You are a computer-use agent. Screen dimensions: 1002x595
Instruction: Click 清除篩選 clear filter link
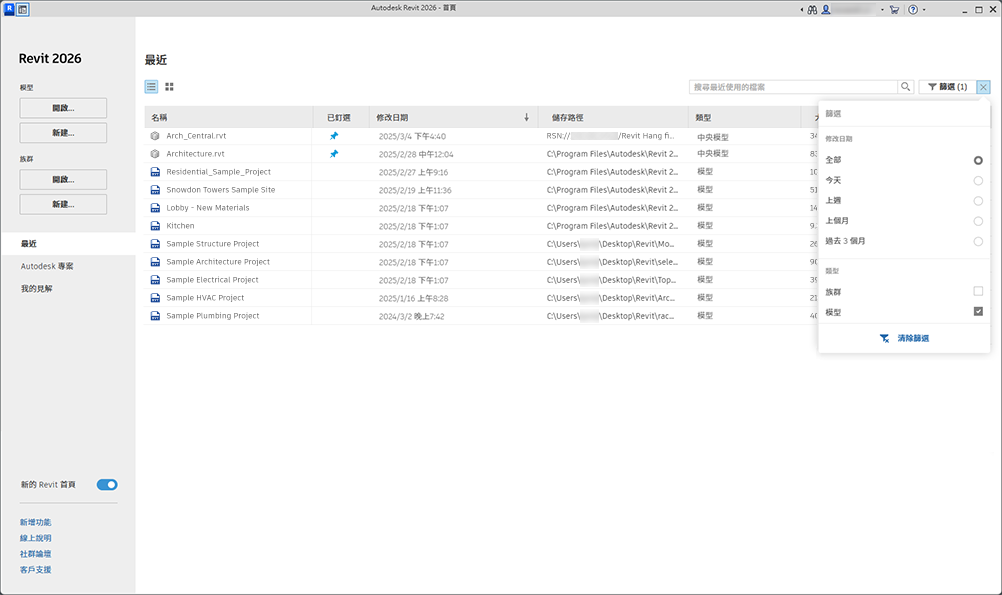pyautogui.click(x=904, y=338)
